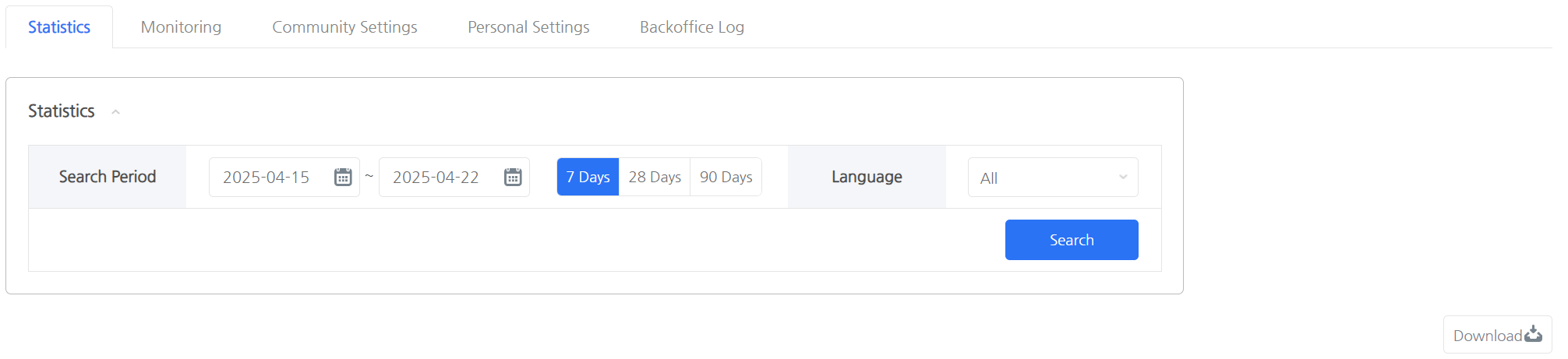Viewport: 1568px width, 359px height.
Task: Select the 90 Days period option
Action: (726, 178)
